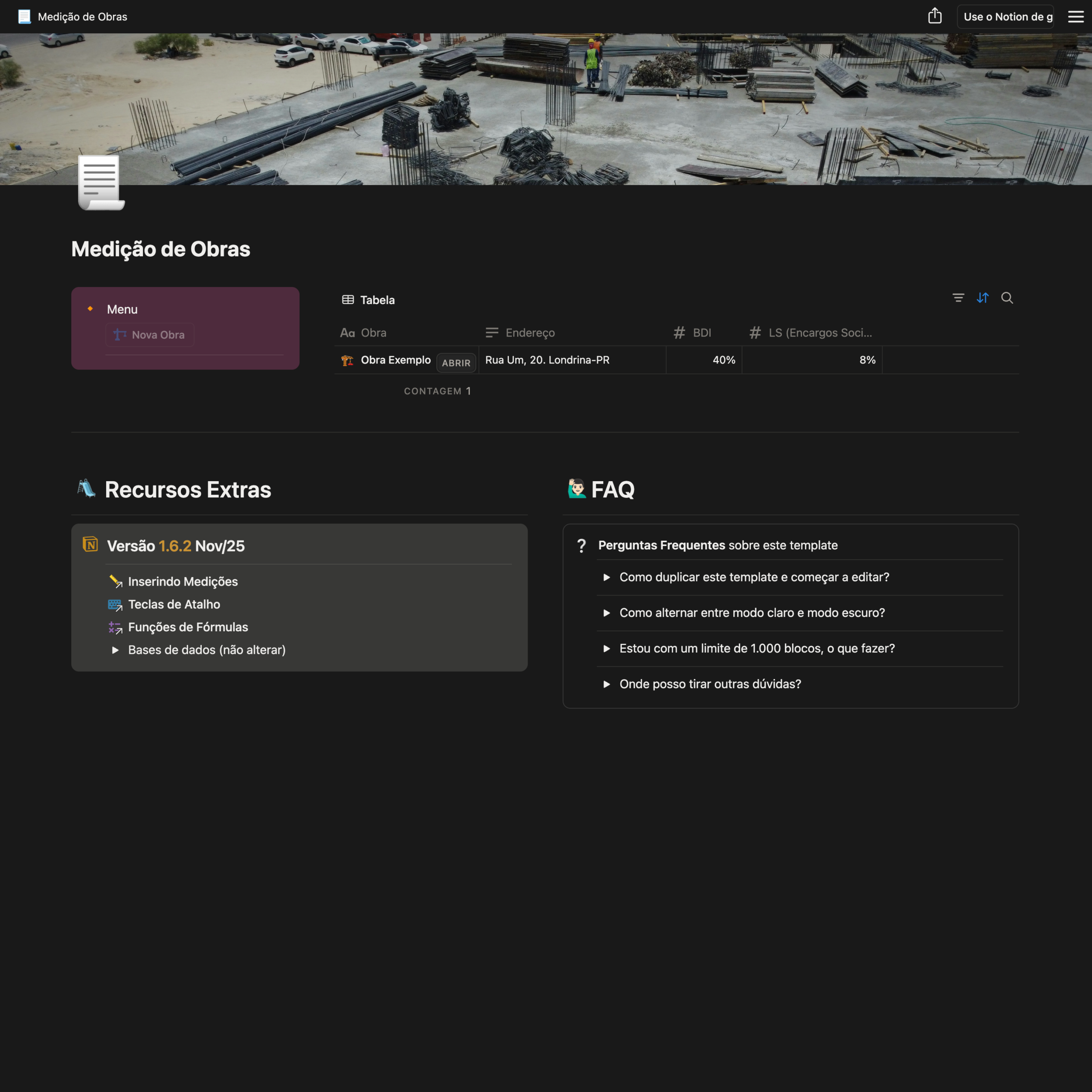This screenshot has width=1092, height=1092.
Task: Expand 'Estou com um limite' toggle
Action: [x=607, y=648]
